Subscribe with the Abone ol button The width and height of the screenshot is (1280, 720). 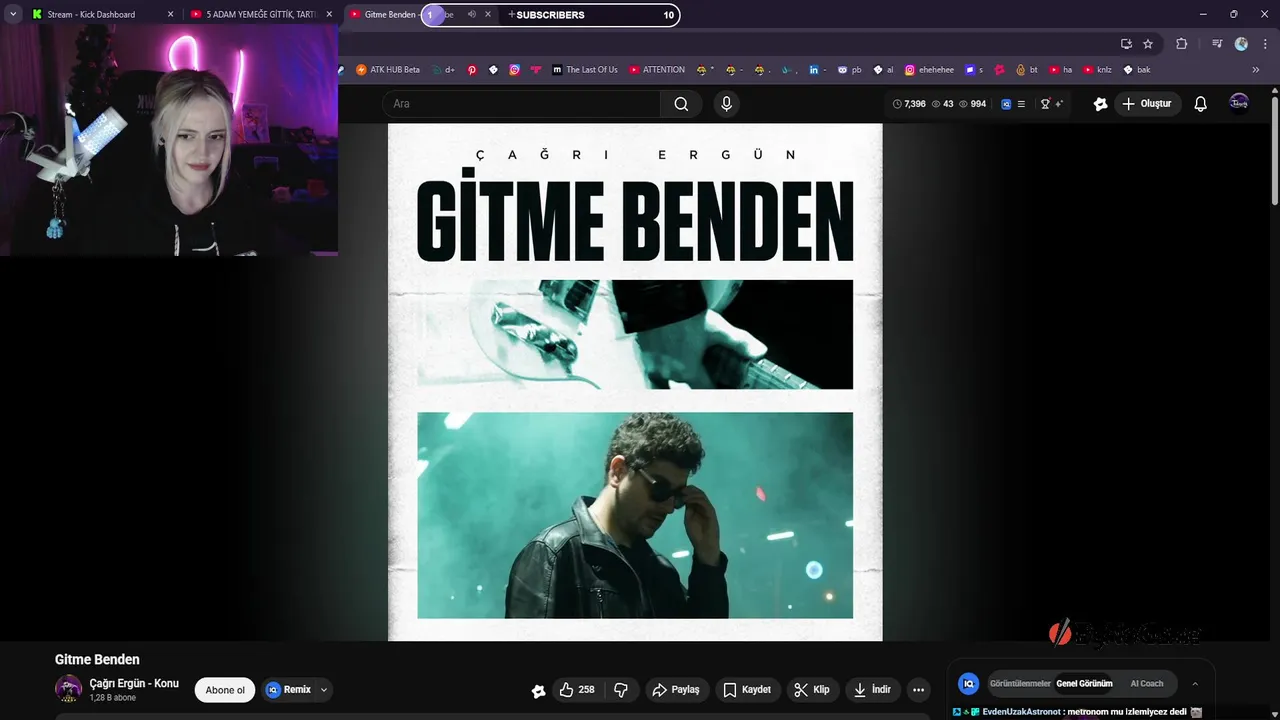(x=225, y=690)
